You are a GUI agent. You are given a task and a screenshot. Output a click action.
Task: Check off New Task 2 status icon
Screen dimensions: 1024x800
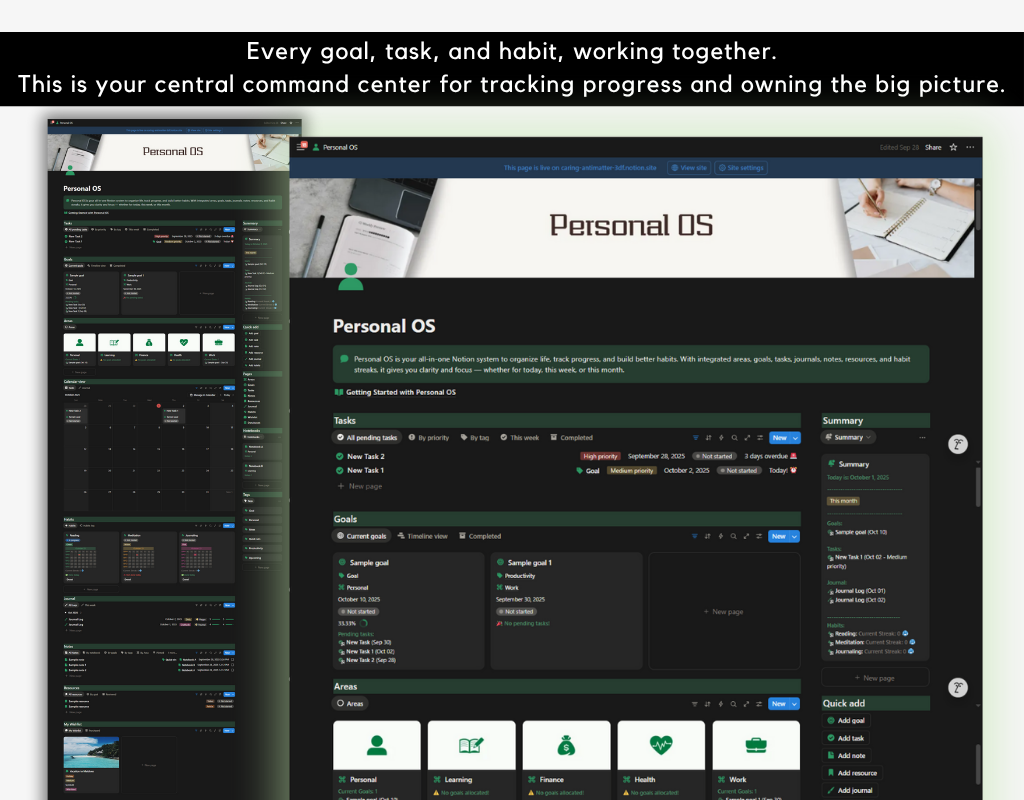pos(340,456)
